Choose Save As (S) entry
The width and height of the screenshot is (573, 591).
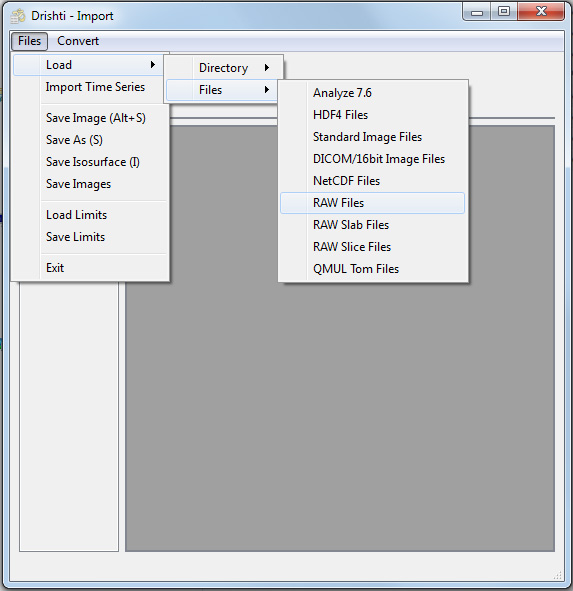[74, 140]
